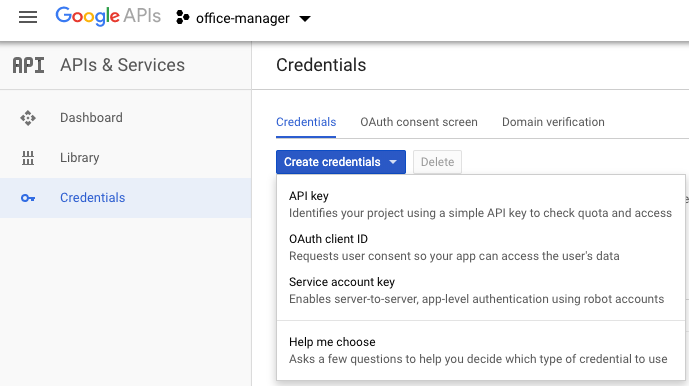Open the hamburger navigation menu
689x386 pixels.
28,18
